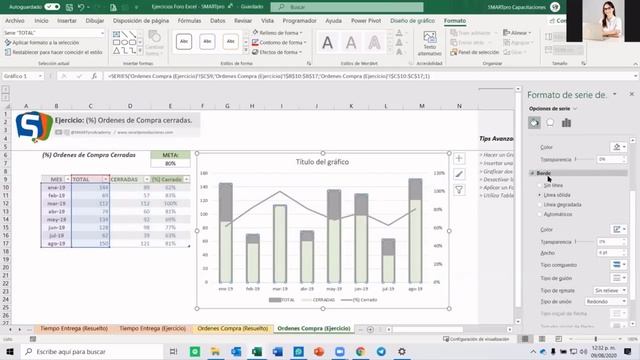Switch to Tiempo Entrega (Ejercicio) sheet
Image resolution: width=640 pixels, height=360 pixels.
[153, 329]
